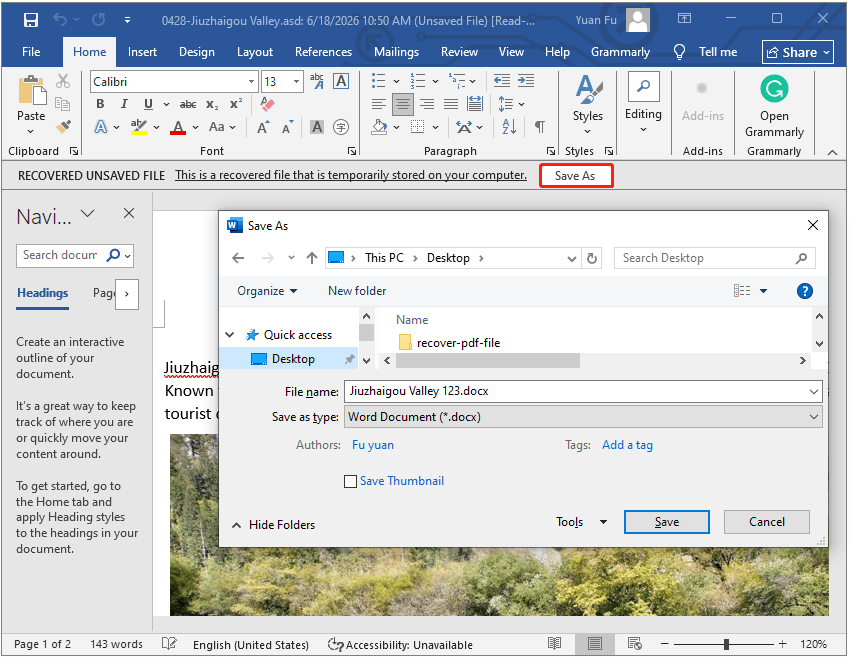The width and height of the screenshot is (850, 659).
Task: Close the Navigation pane
Action: 128,214
